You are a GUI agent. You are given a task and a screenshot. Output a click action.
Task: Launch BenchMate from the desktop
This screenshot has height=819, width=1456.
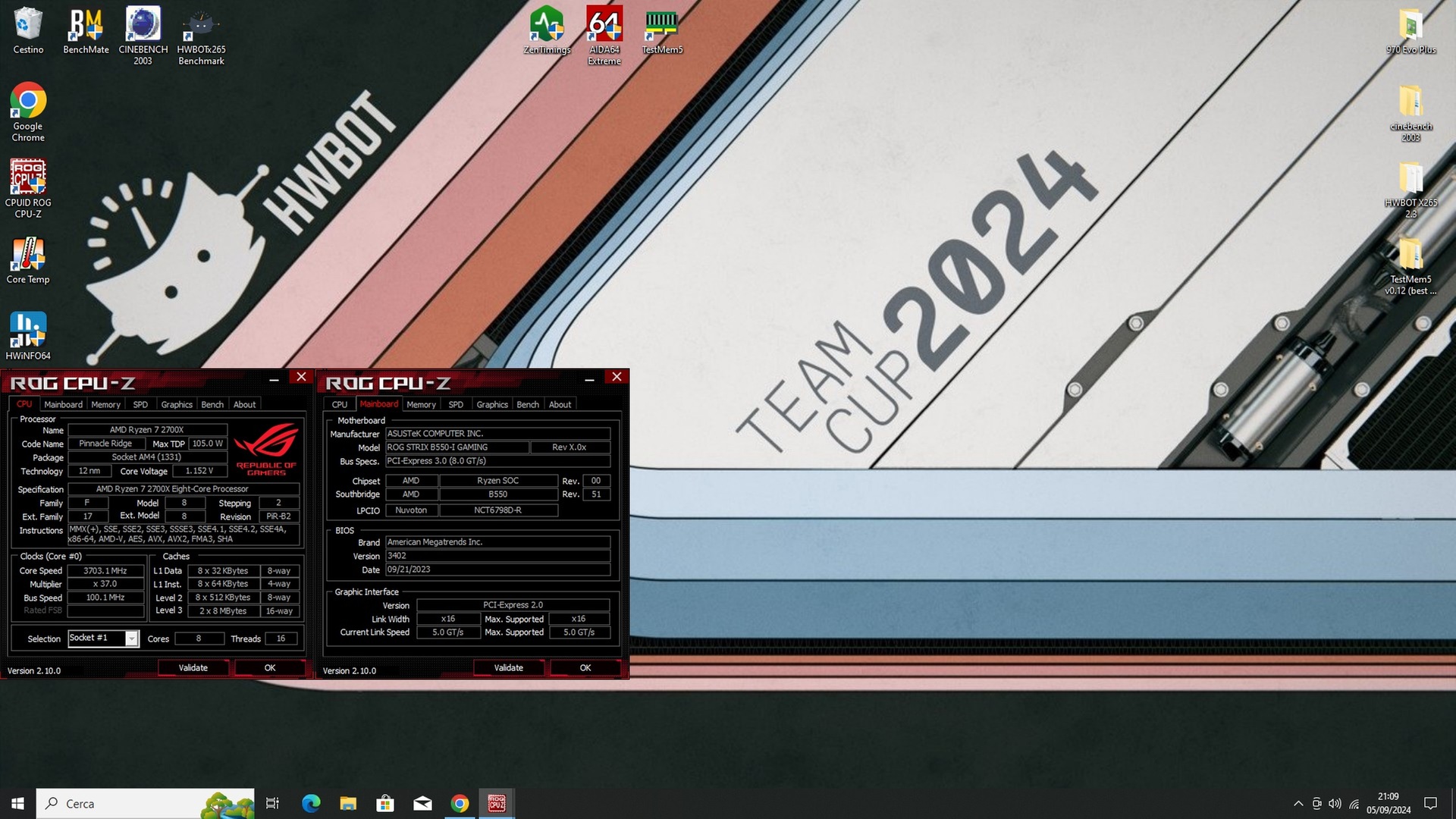(86, 30)
